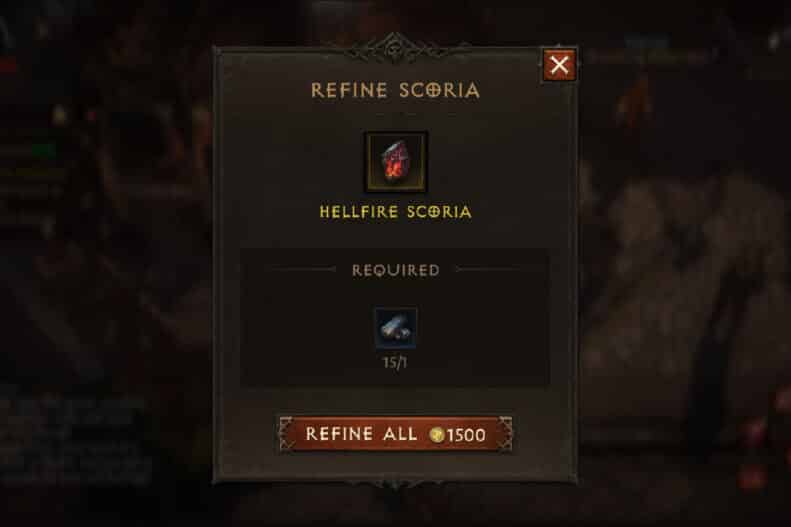Screen dimensions: 791x527
Task: Click the red blurred orb at the lower right
Action: [x=754, y=477]
